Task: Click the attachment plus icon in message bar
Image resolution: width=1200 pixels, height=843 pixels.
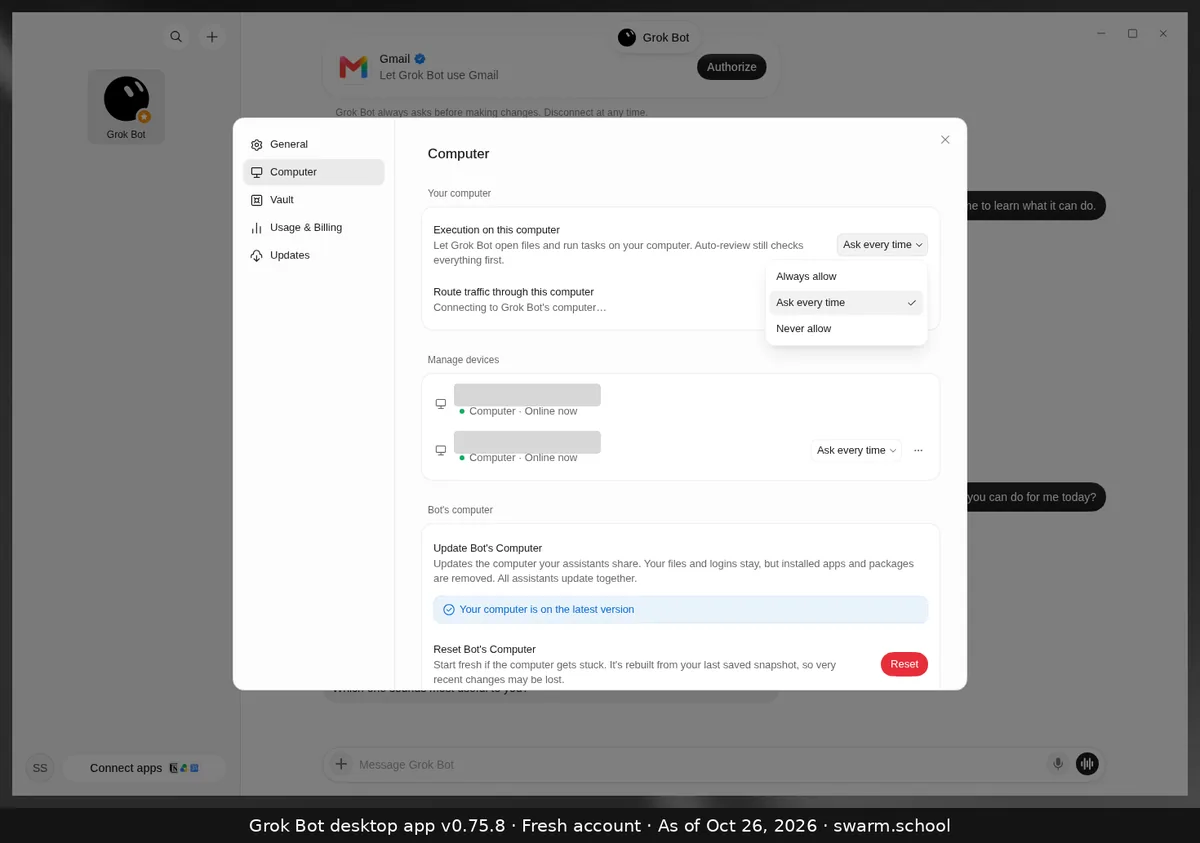Action: (x=341, y=764)
